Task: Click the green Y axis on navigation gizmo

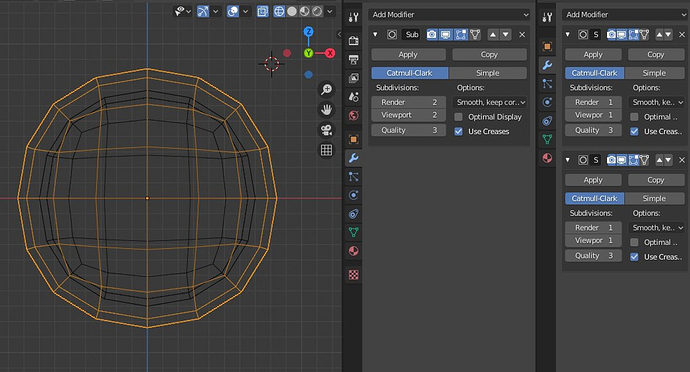Action: tap(308, 53)
